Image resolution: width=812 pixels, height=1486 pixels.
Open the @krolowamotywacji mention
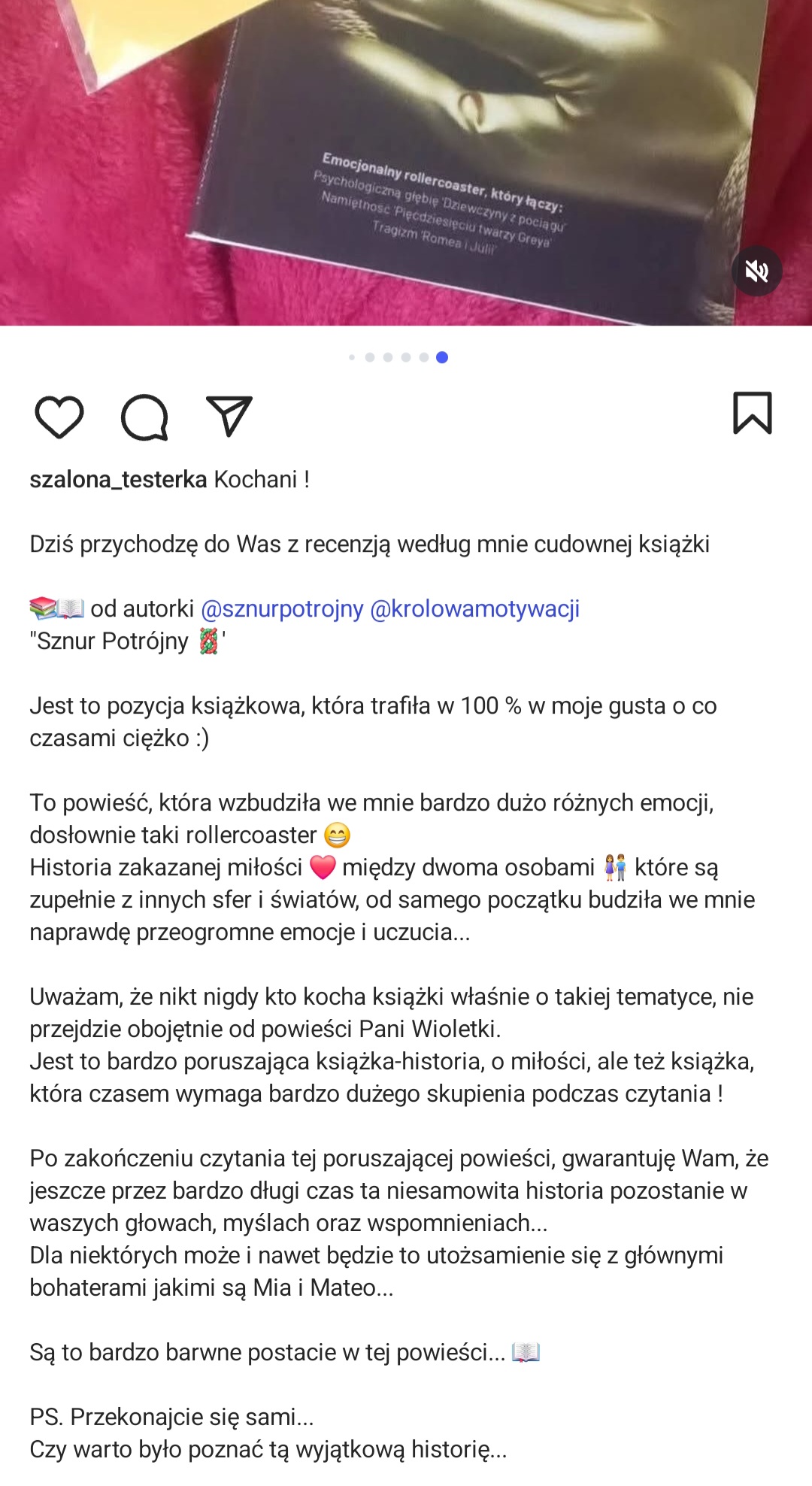click(x=474, y=608)
